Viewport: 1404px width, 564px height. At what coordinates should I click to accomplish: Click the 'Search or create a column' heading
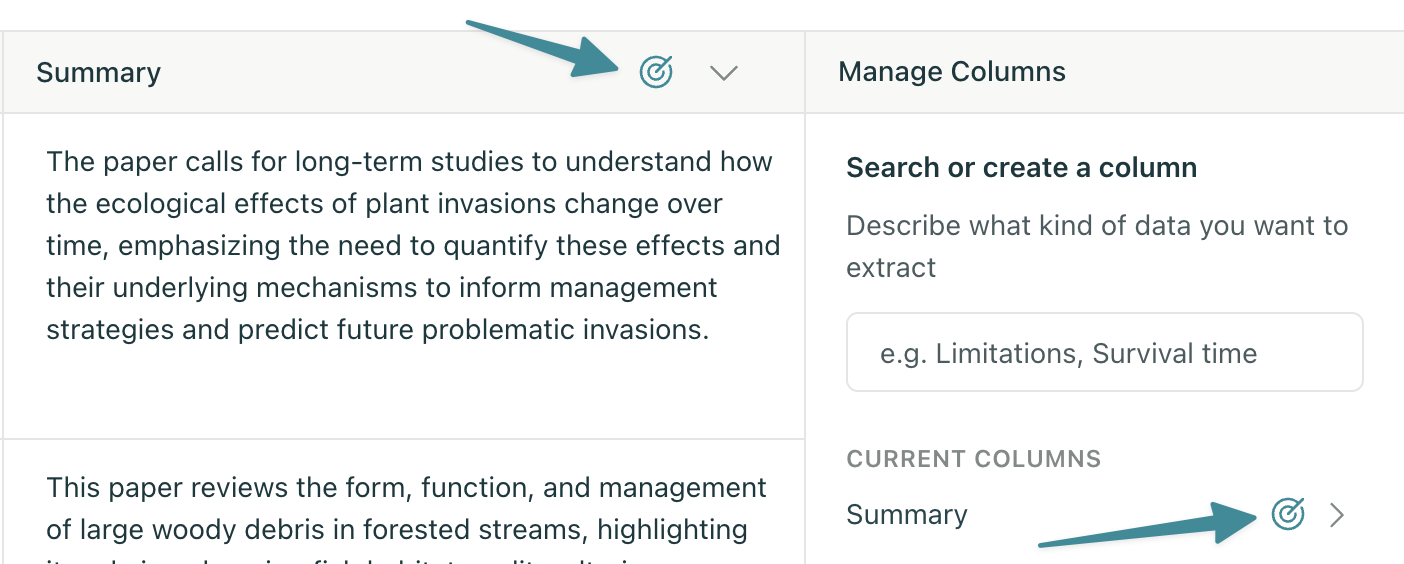[1021, 167]
